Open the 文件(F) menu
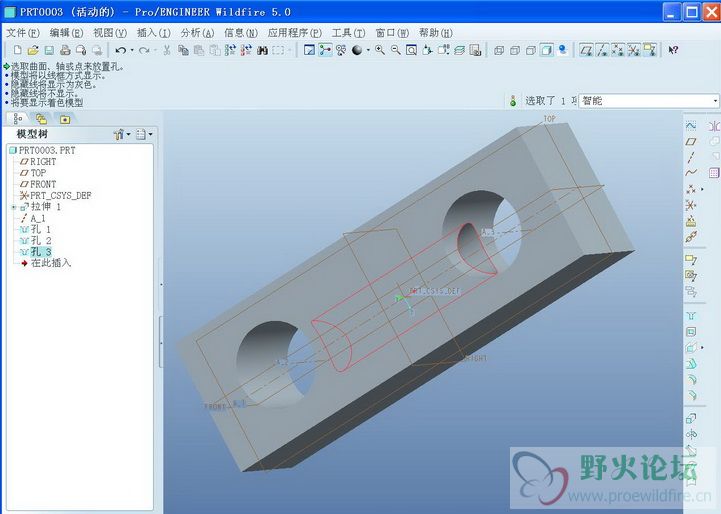The width and height of the screenshot is (721, 514). point(23,33)
